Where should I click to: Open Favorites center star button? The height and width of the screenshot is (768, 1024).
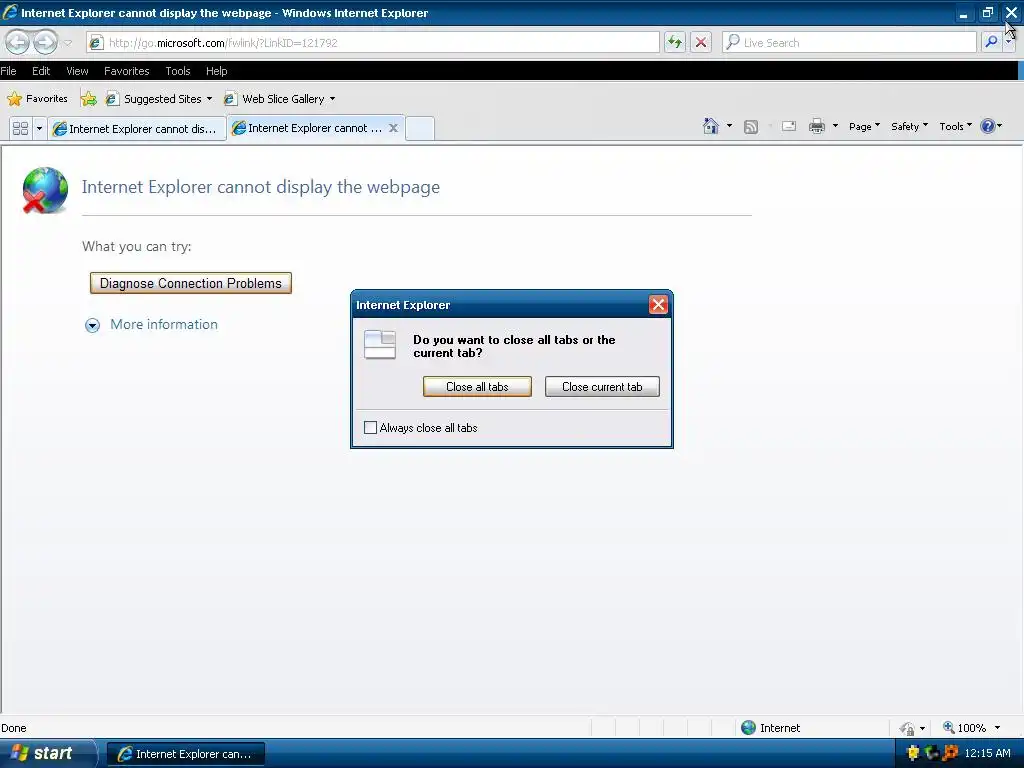click(37, 99)
